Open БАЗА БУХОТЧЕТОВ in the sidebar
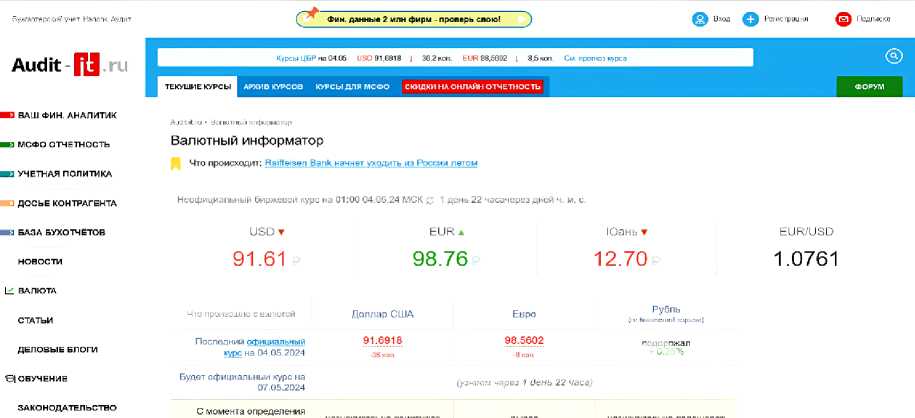915x418 pixels. coord(61,232)
